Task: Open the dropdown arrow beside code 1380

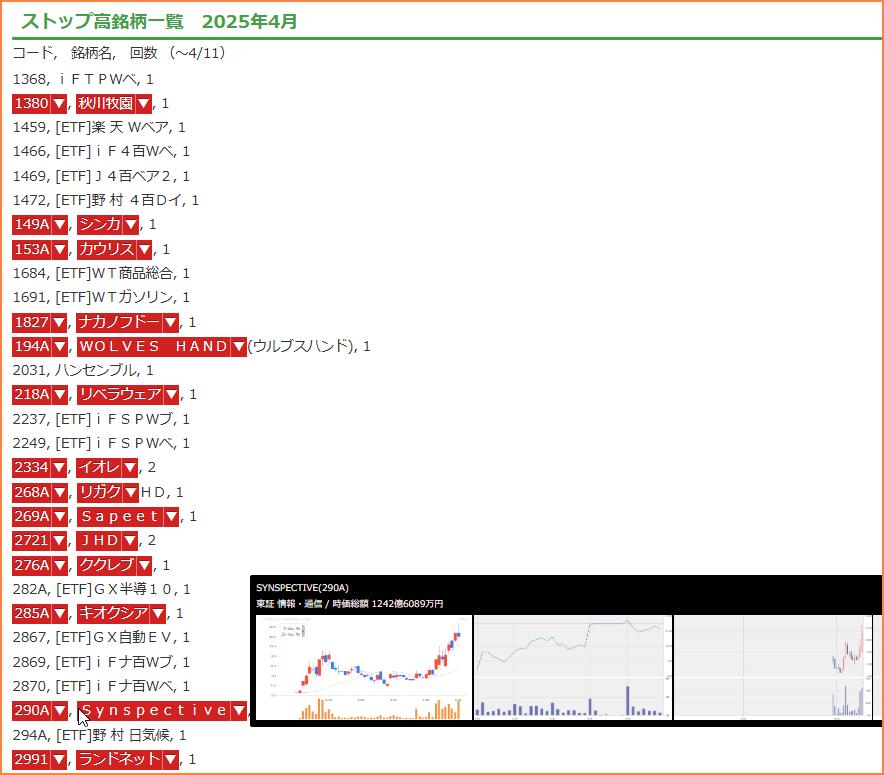Action: point(59,104)
